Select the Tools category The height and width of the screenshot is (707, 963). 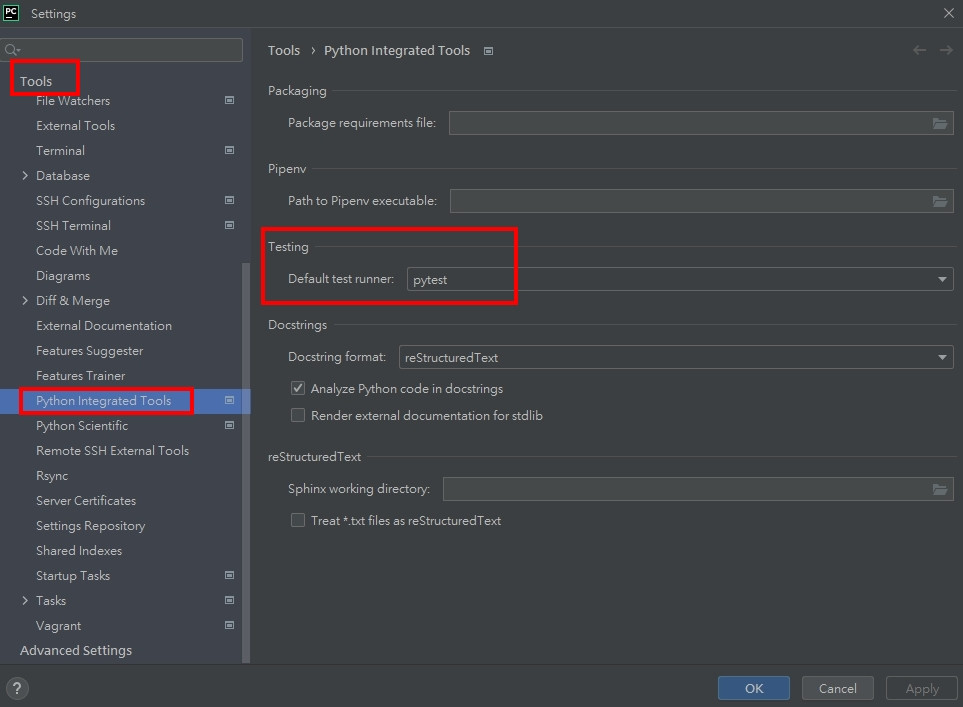click(x=36, y=81)
